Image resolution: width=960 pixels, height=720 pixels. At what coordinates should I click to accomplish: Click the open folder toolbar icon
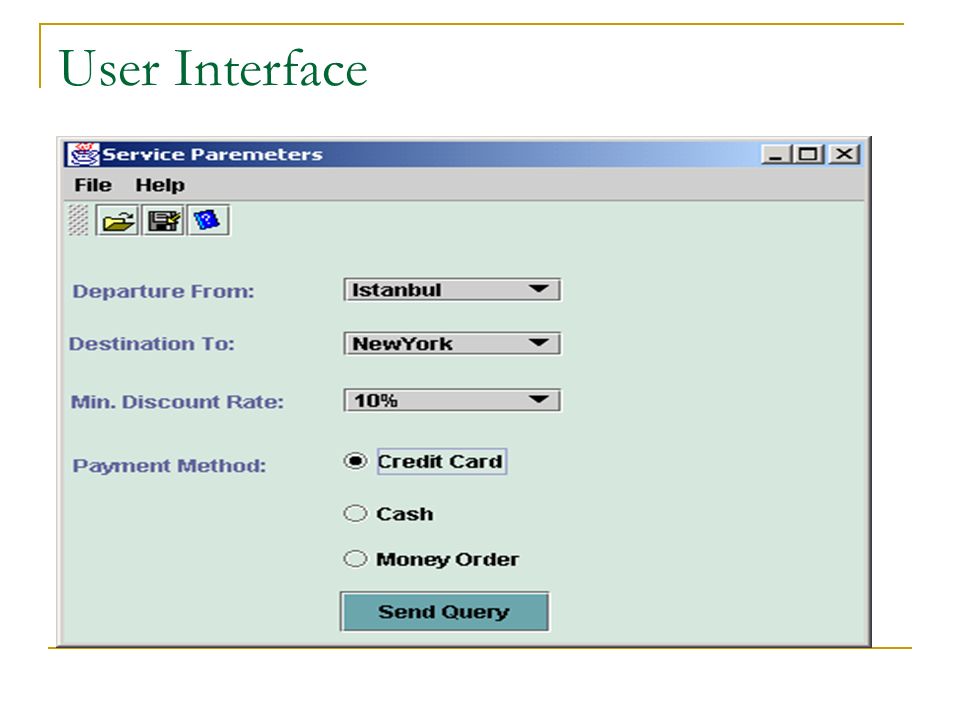(117, 220)
